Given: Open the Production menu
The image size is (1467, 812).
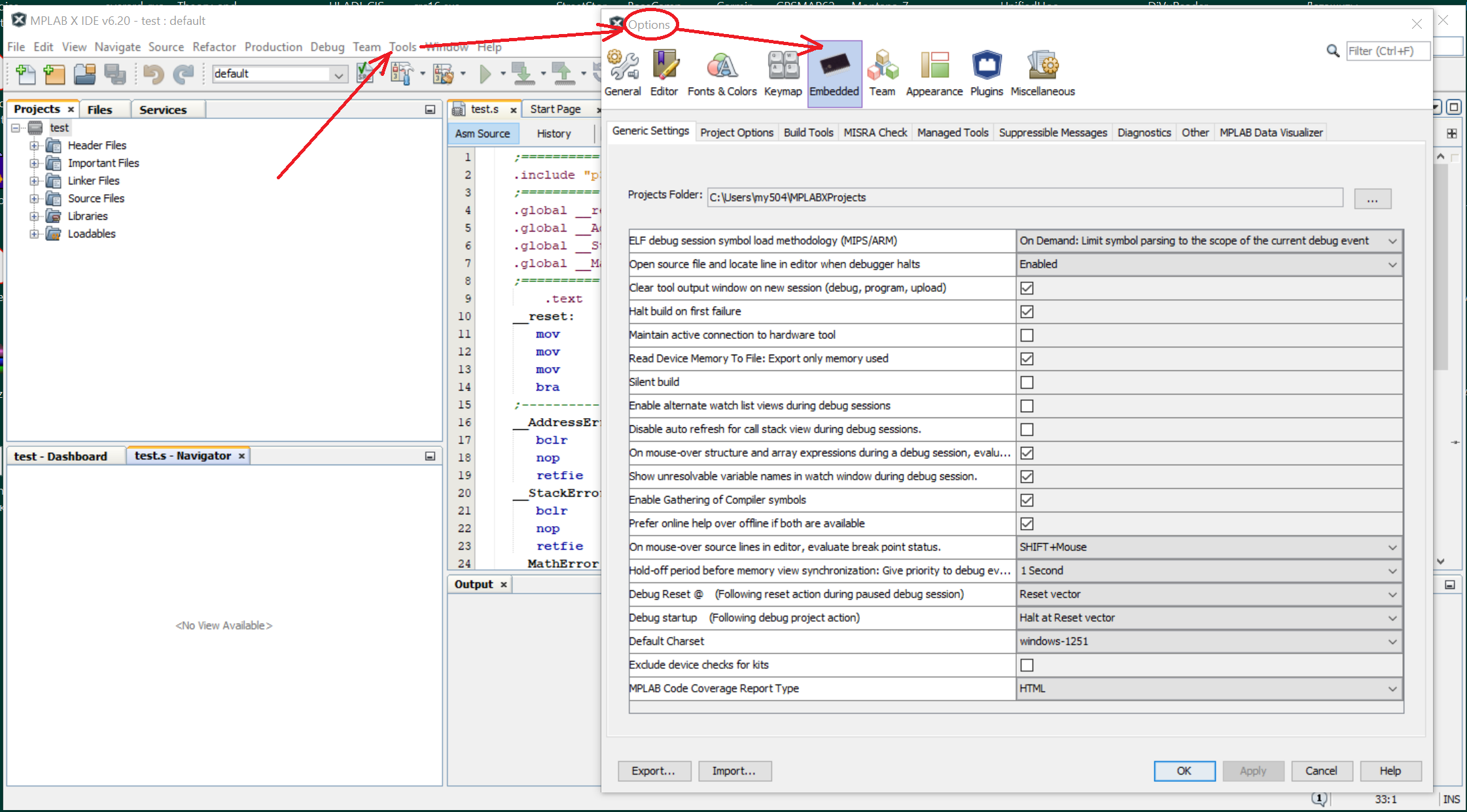Looking at the screenshot, I should [274, 47].
